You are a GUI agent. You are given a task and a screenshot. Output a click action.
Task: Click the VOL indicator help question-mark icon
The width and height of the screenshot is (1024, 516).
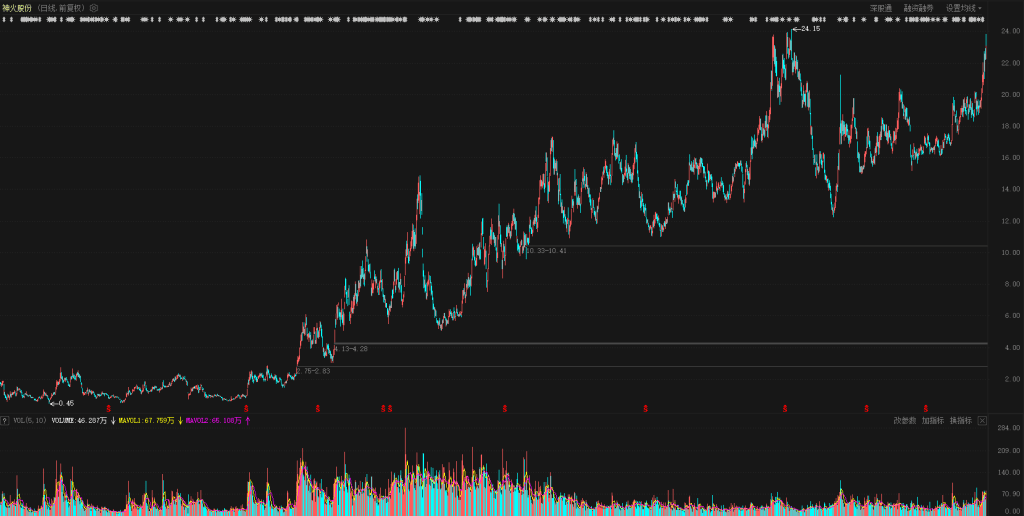[x=5, y=421]
